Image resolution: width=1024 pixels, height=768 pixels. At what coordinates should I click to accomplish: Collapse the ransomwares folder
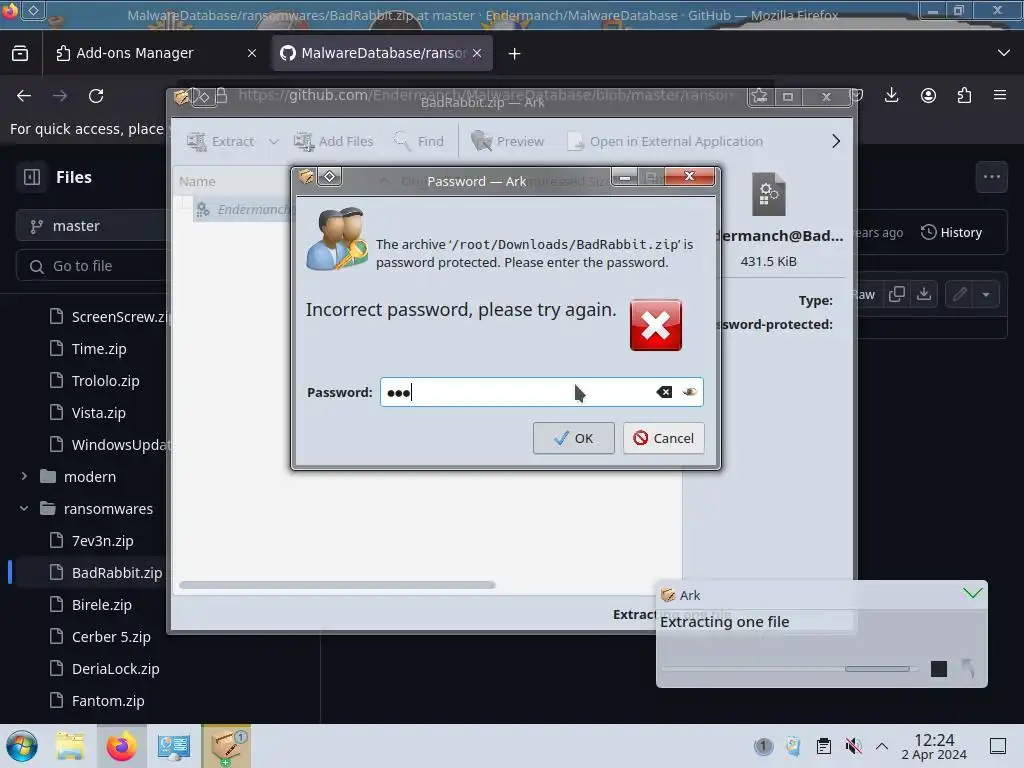point(24,509)
